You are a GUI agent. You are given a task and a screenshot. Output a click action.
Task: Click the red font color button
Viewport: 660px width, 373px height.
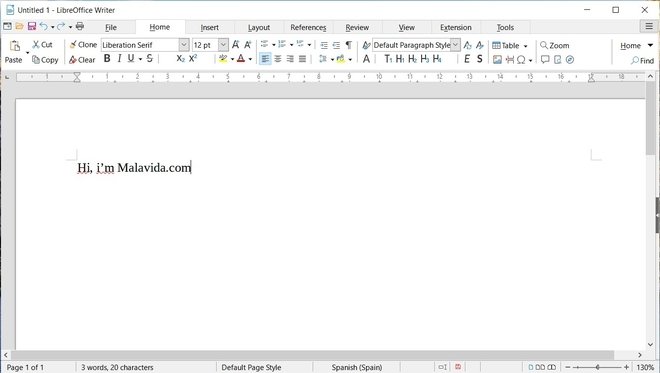(241, 59)
